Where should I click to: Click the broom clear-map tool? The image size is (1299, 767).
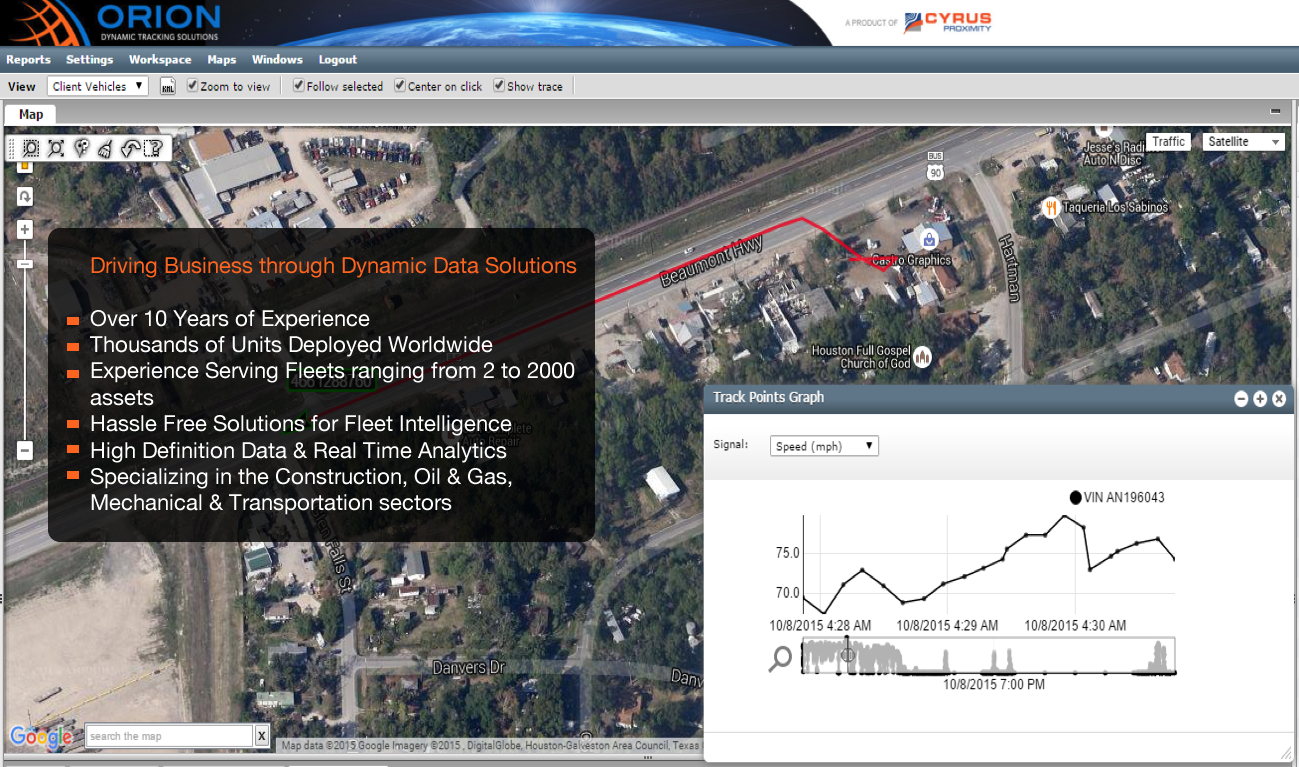click(x=105, y=149)
